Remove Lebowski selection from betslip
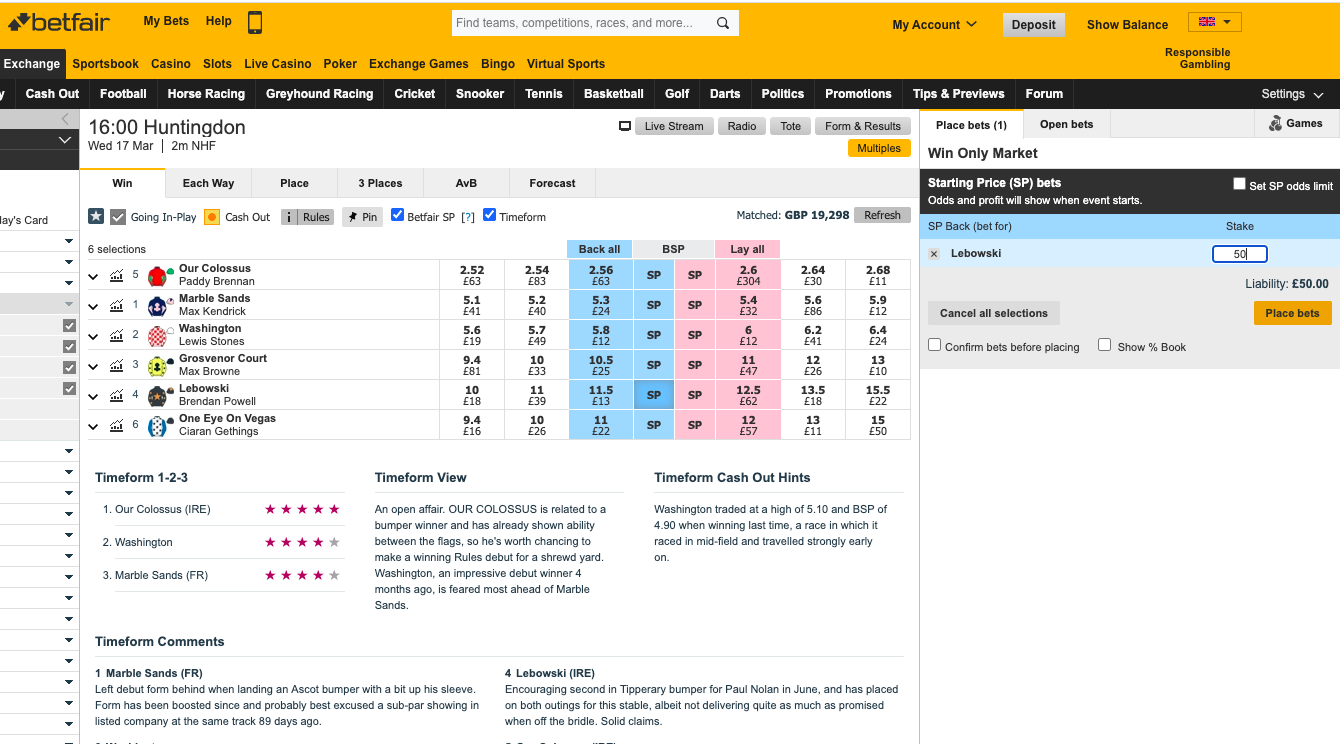Image resolution: width=1340 pixels, height=744 pixels. 934,254
